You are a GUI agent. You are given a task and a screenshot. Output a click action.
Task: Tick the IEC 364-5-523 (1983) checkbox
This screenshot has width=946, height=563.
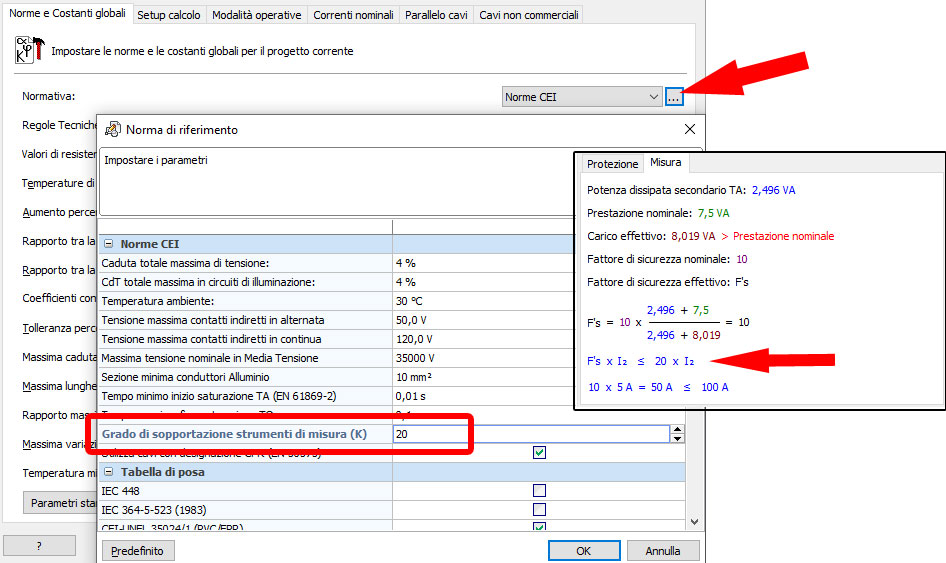click(x=540, y=509)
